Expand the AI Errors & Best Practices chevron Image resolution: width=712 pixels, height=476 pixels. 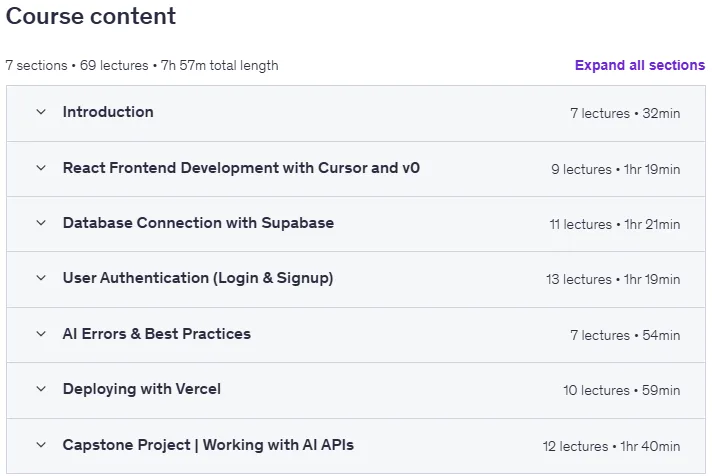[x=41, y=334]
